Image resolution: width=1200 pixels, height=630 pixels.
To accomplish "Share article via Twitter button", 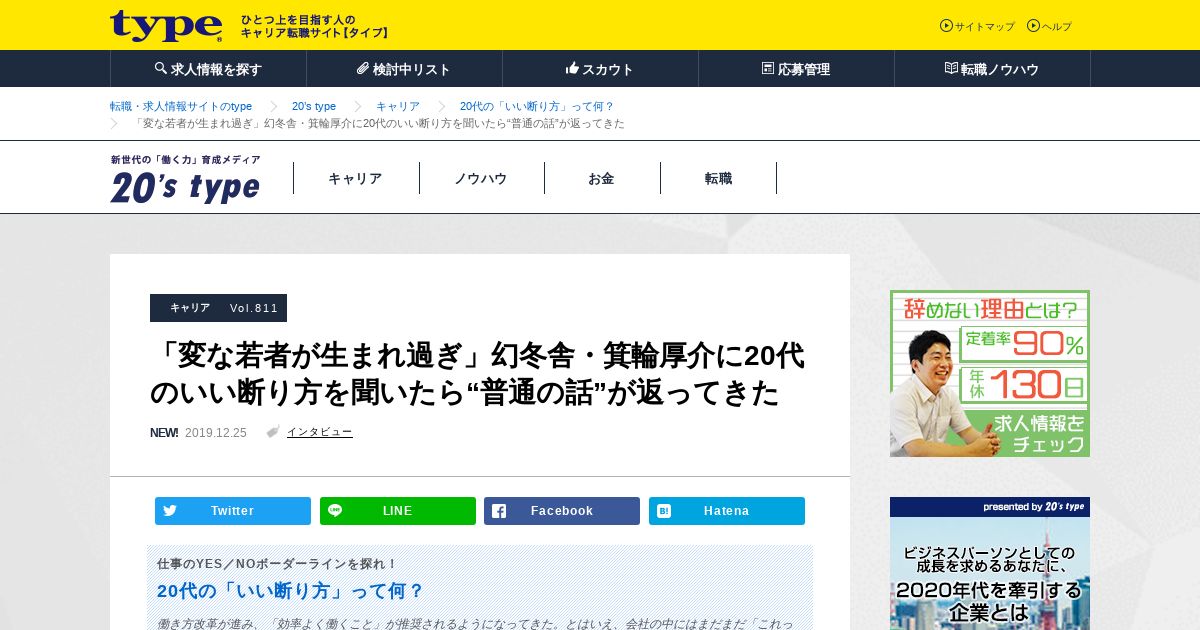I will 233,511.
